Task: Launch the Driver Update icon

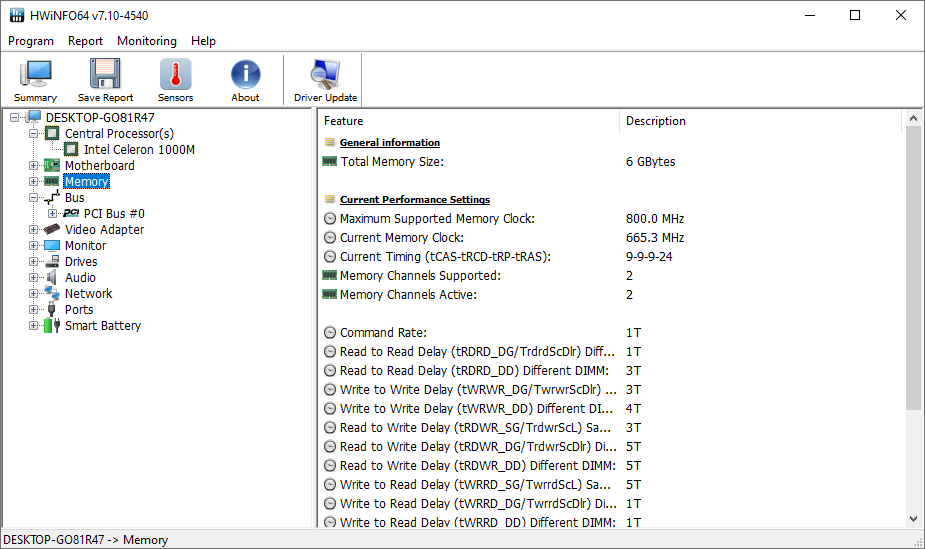Action: 326,74
